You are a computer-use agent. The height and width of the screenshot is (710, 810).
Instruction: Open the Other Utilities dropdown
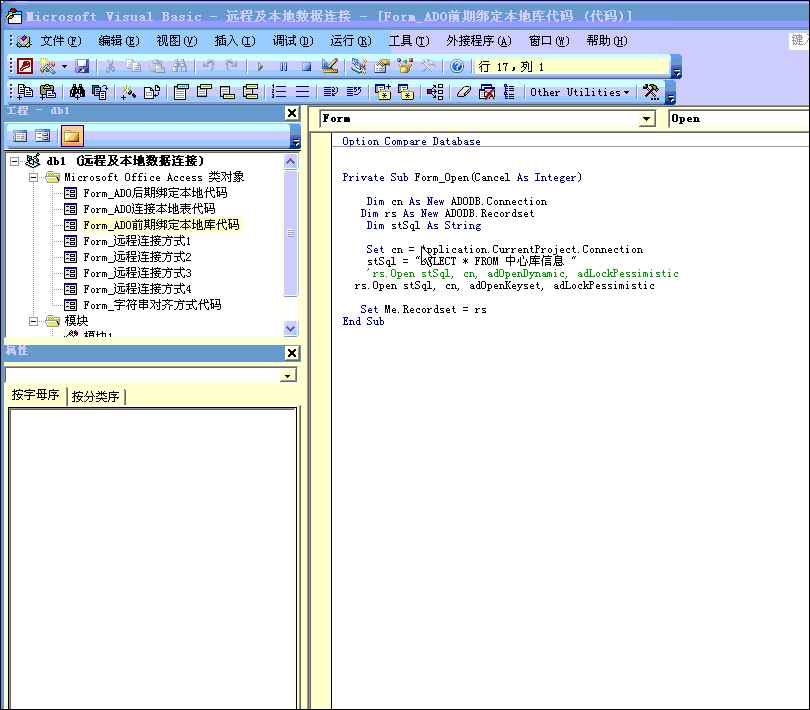[x=580, y=92]
